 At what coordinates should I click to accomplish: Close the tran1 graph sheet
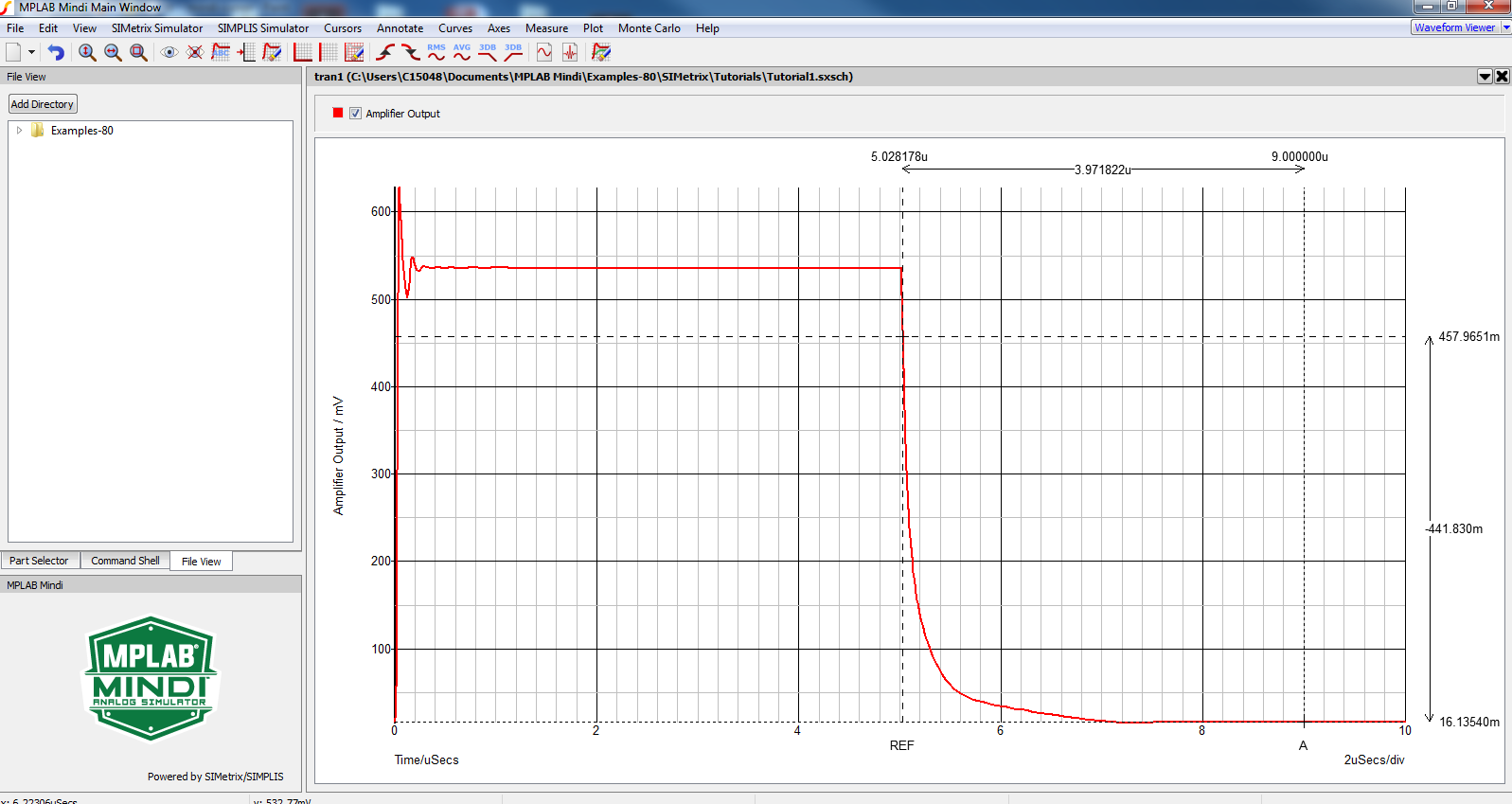coord(1502,77)
